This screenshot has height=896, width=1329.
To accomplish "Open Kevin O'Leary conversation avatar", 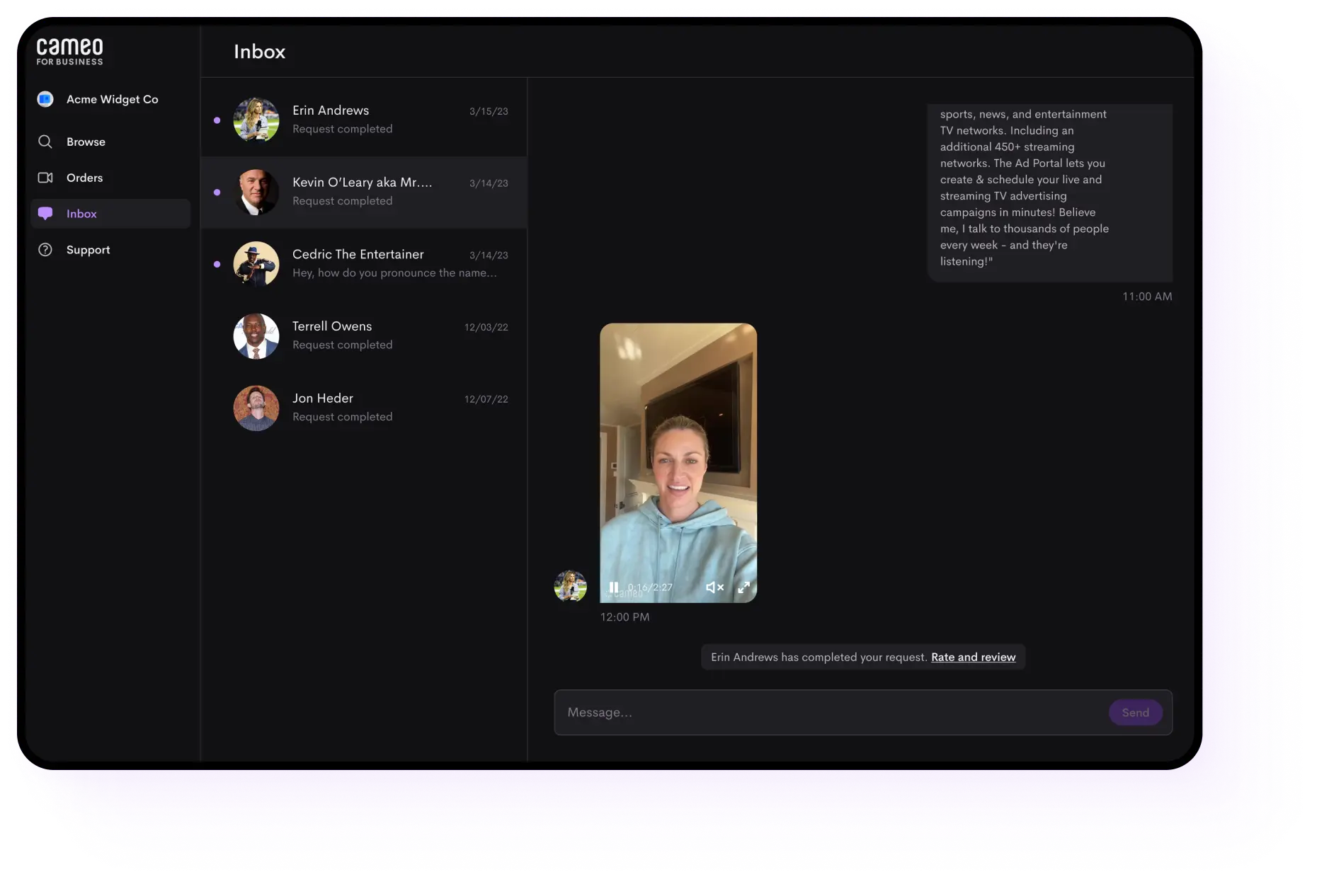I will coord(256,193).
